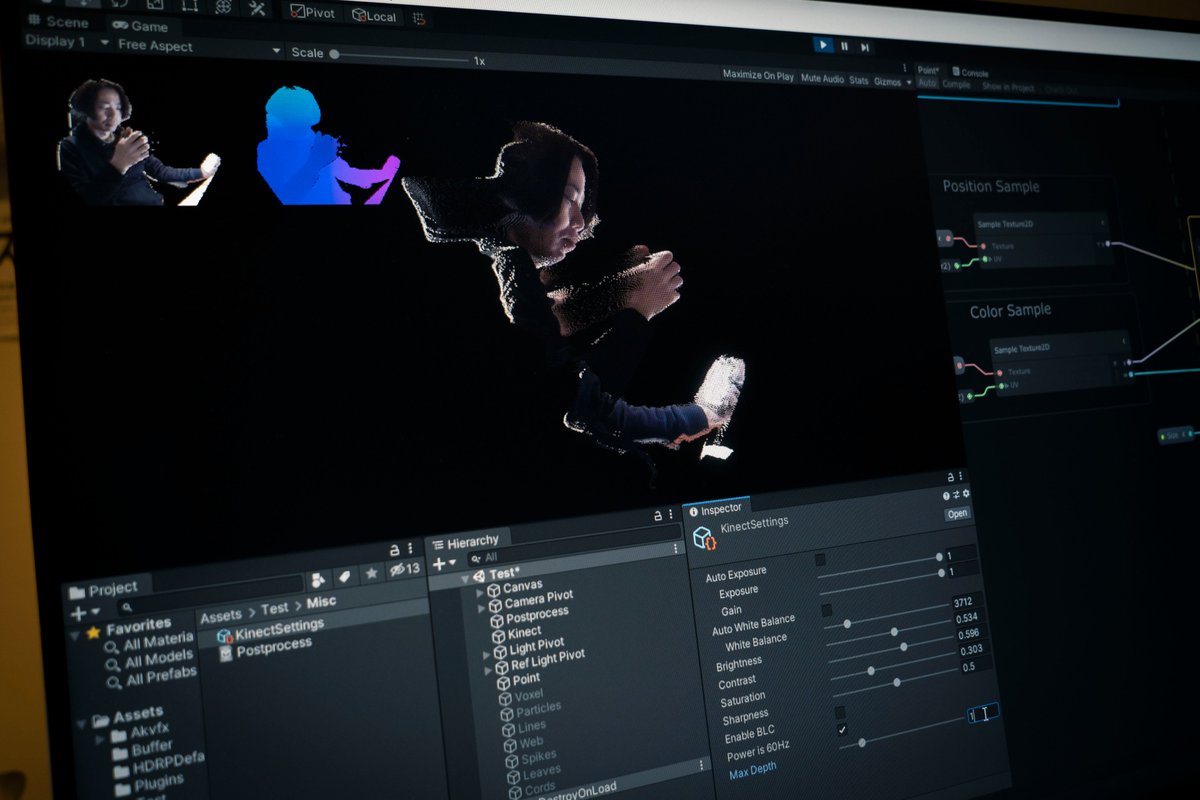Click the Gizmos button
This screenshot has height=800, width=1200.
point(886,81)
